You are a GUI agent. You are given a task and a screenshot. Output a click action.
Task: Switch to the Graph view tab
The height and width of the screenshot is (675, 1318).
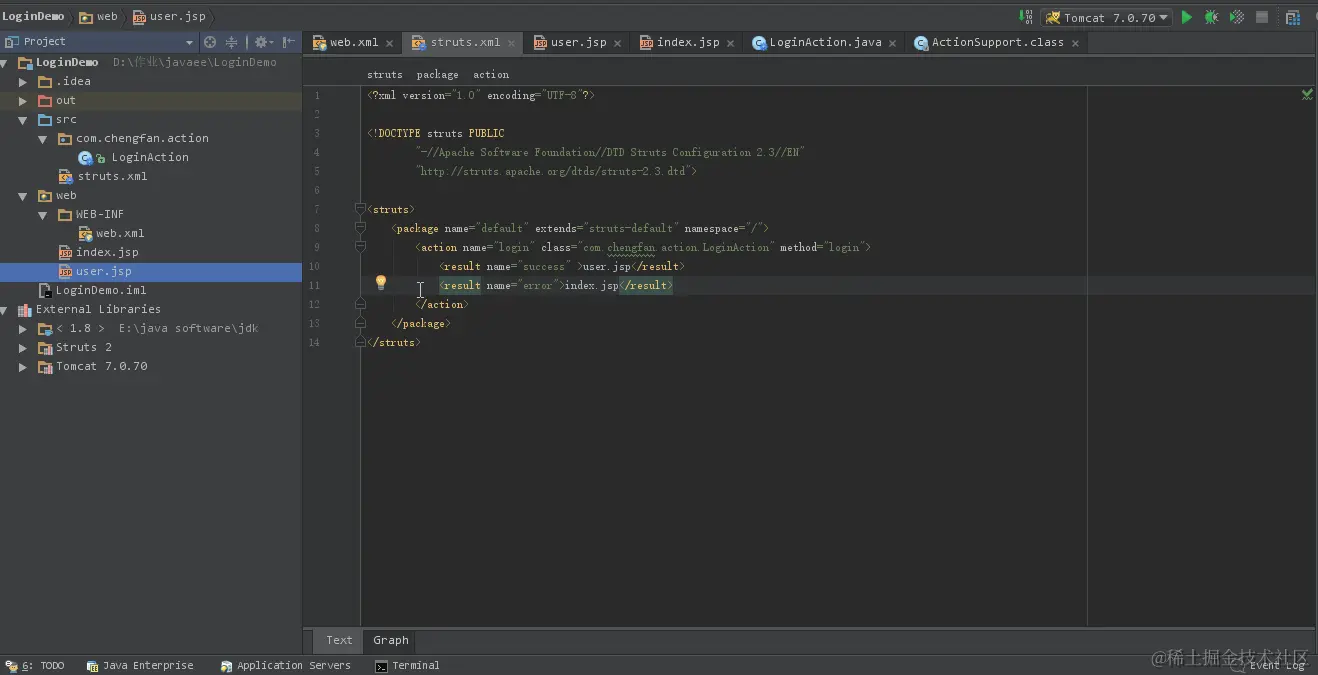[x=391, y=640]
